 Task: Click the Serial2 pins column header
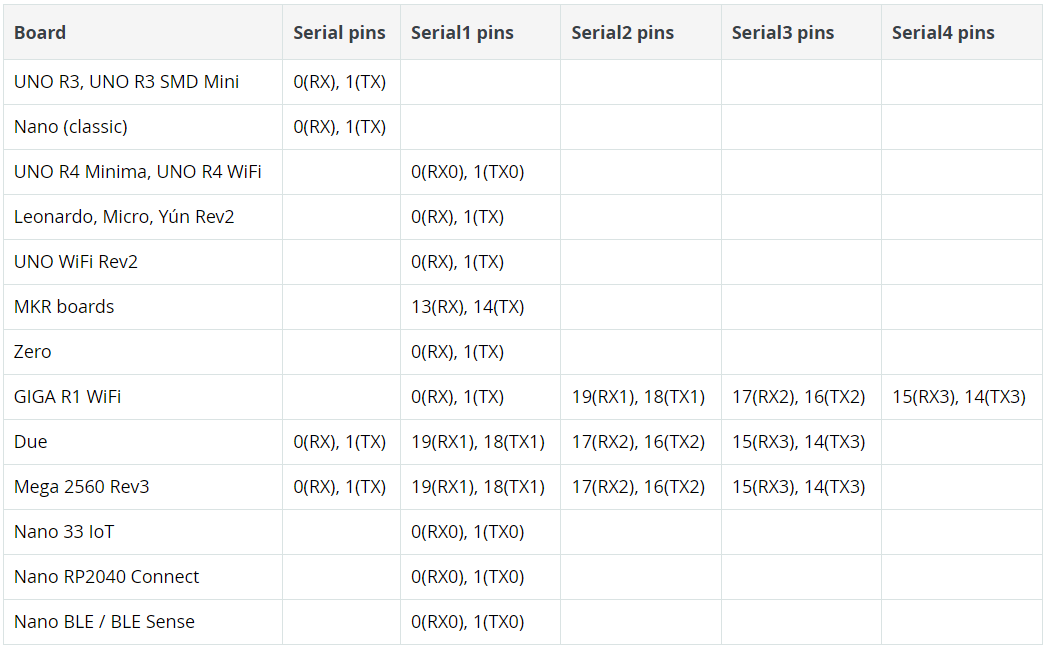point(622,32)
